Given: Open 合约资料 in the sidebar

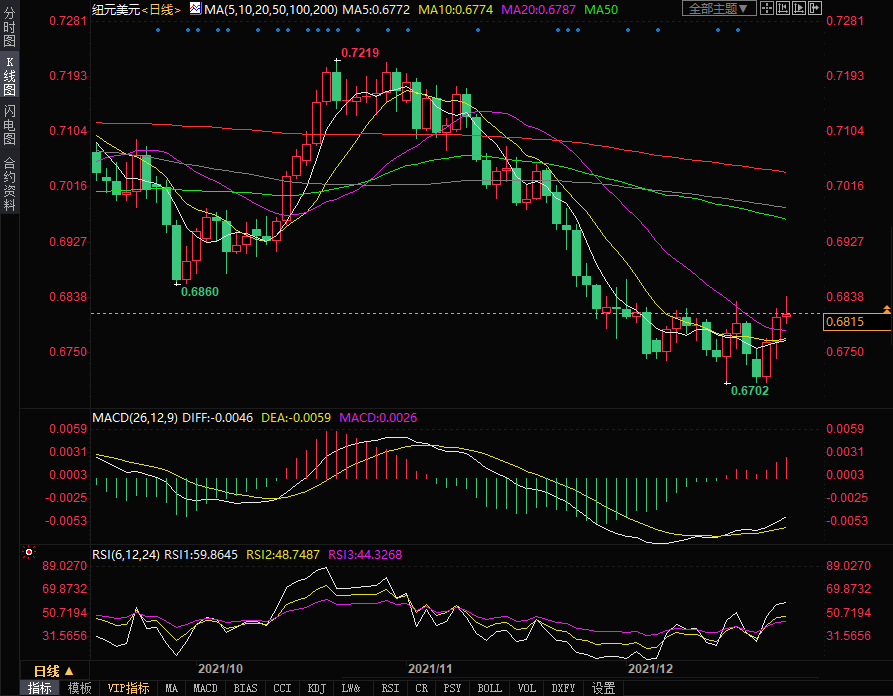Looking at the screenshot, I should [x=10, y=183].
